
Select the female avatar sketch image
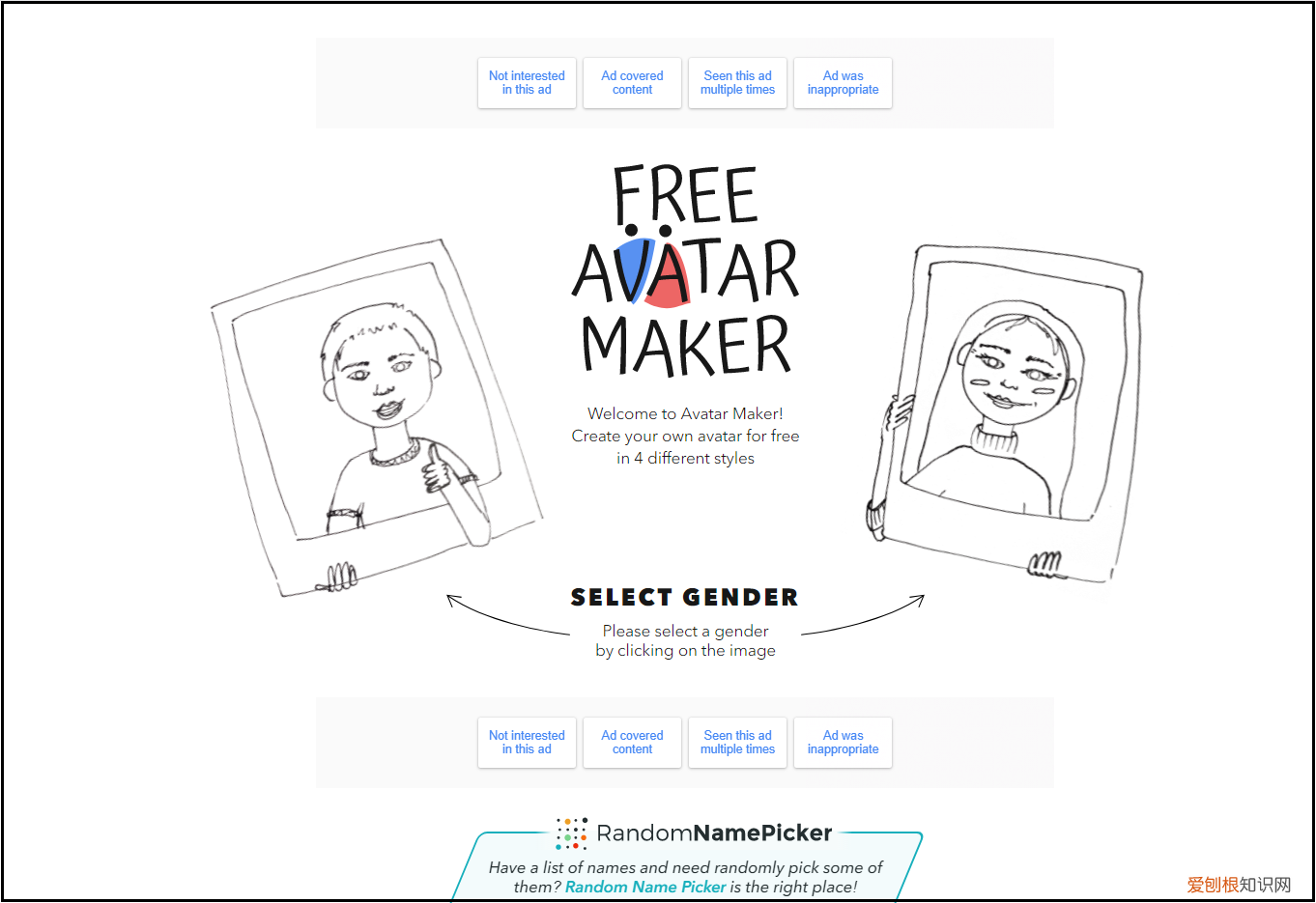[1005, 415]
